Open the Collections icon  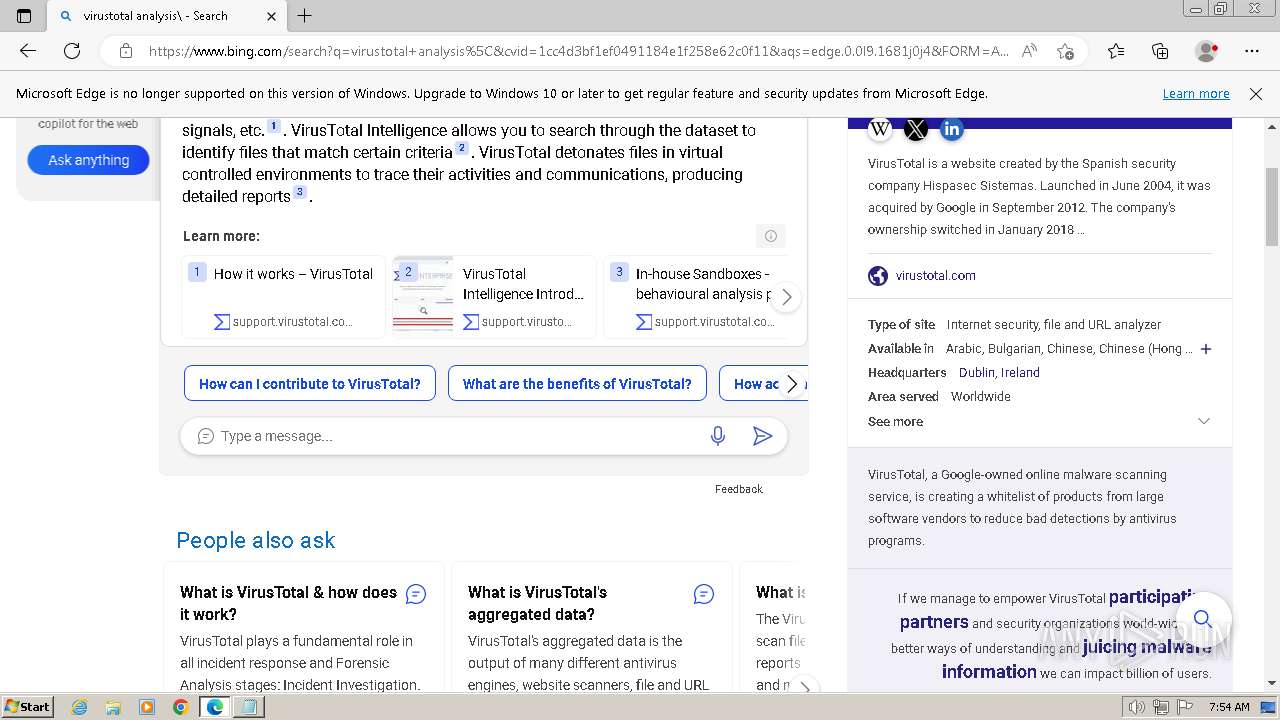[x=1160, y=51]
